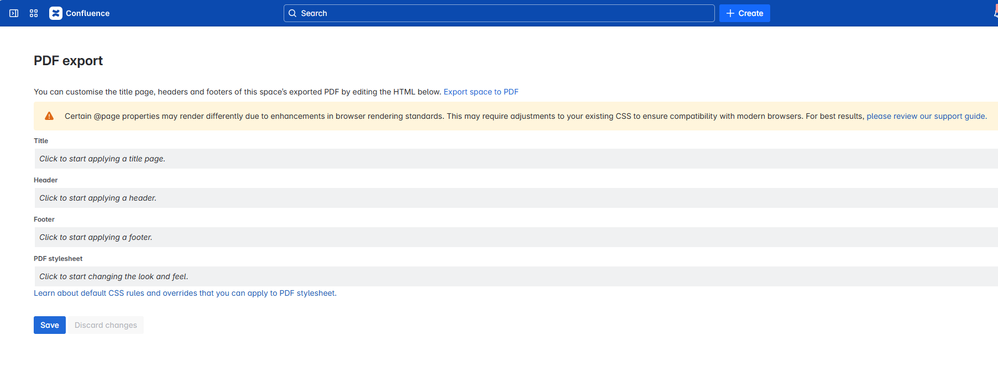Click the PDF export heading
This screenshot has width=998, height=372.
coord(68,61)
